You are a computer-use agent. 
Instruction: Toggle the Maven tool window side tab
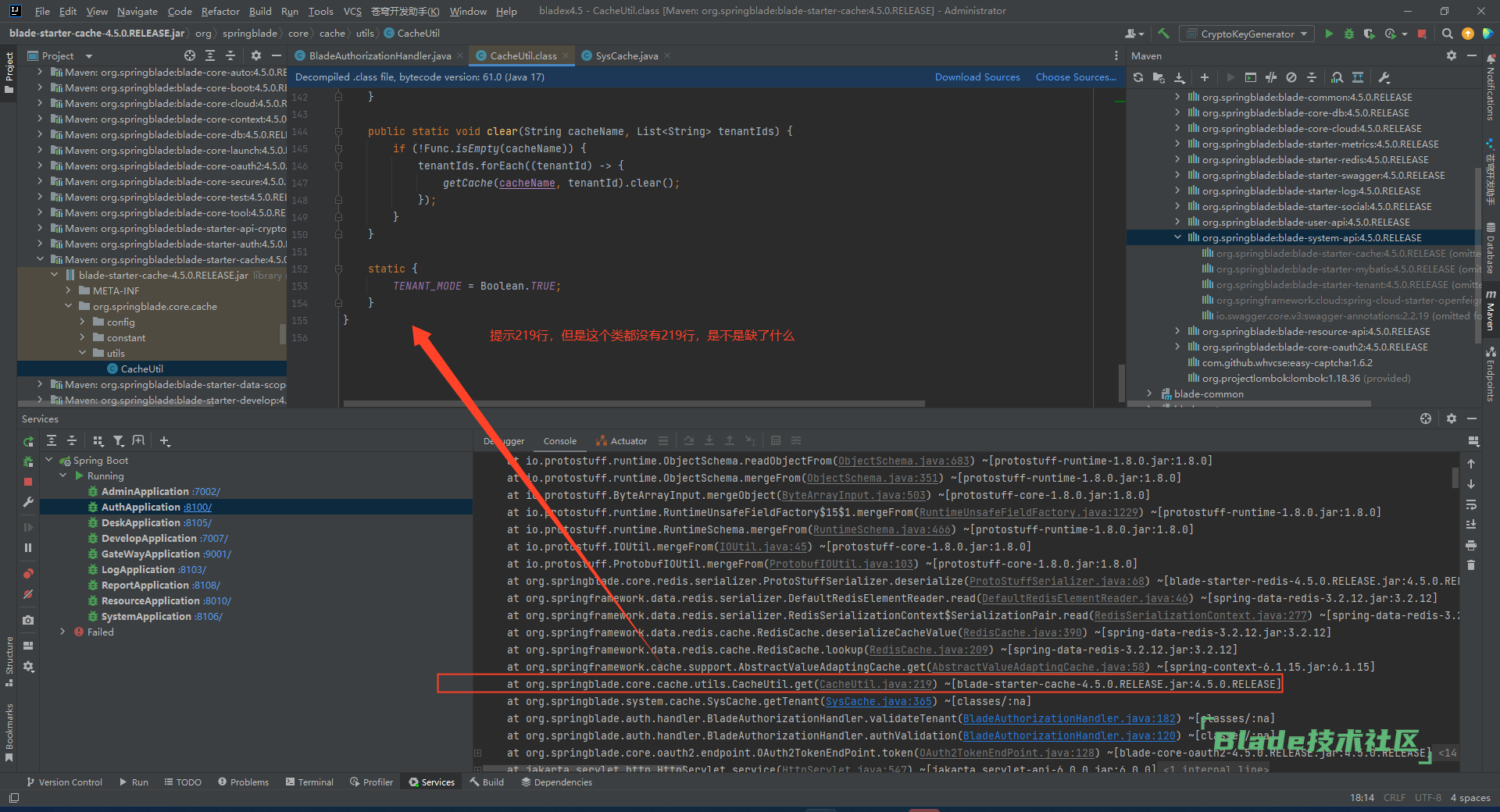1491,311
